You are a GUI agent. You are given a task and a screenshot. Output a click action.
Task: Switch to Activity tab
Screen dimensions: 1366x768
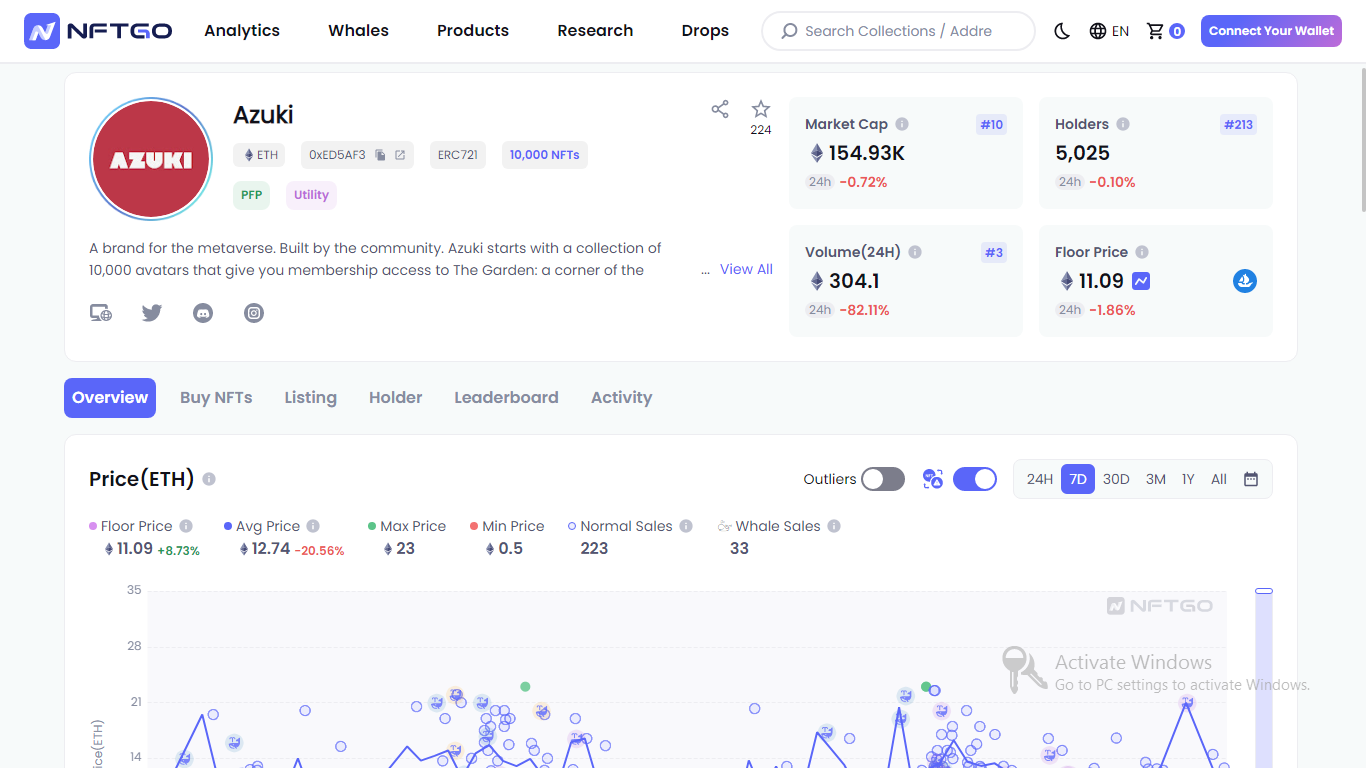(621, 398)
